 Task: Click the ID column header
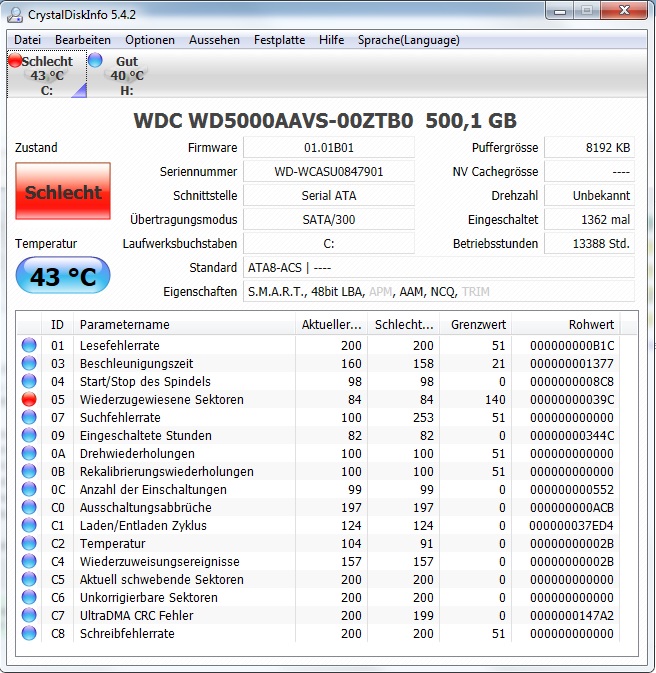[x=57, y=324]
